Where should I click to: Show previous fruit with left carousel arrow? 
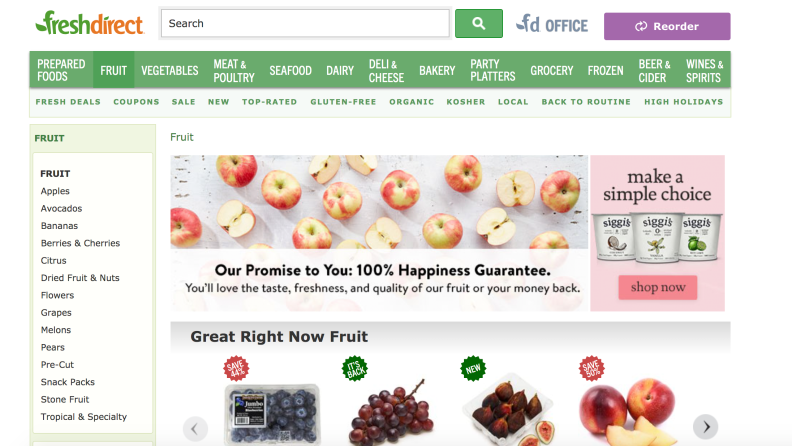coord(195,429)
